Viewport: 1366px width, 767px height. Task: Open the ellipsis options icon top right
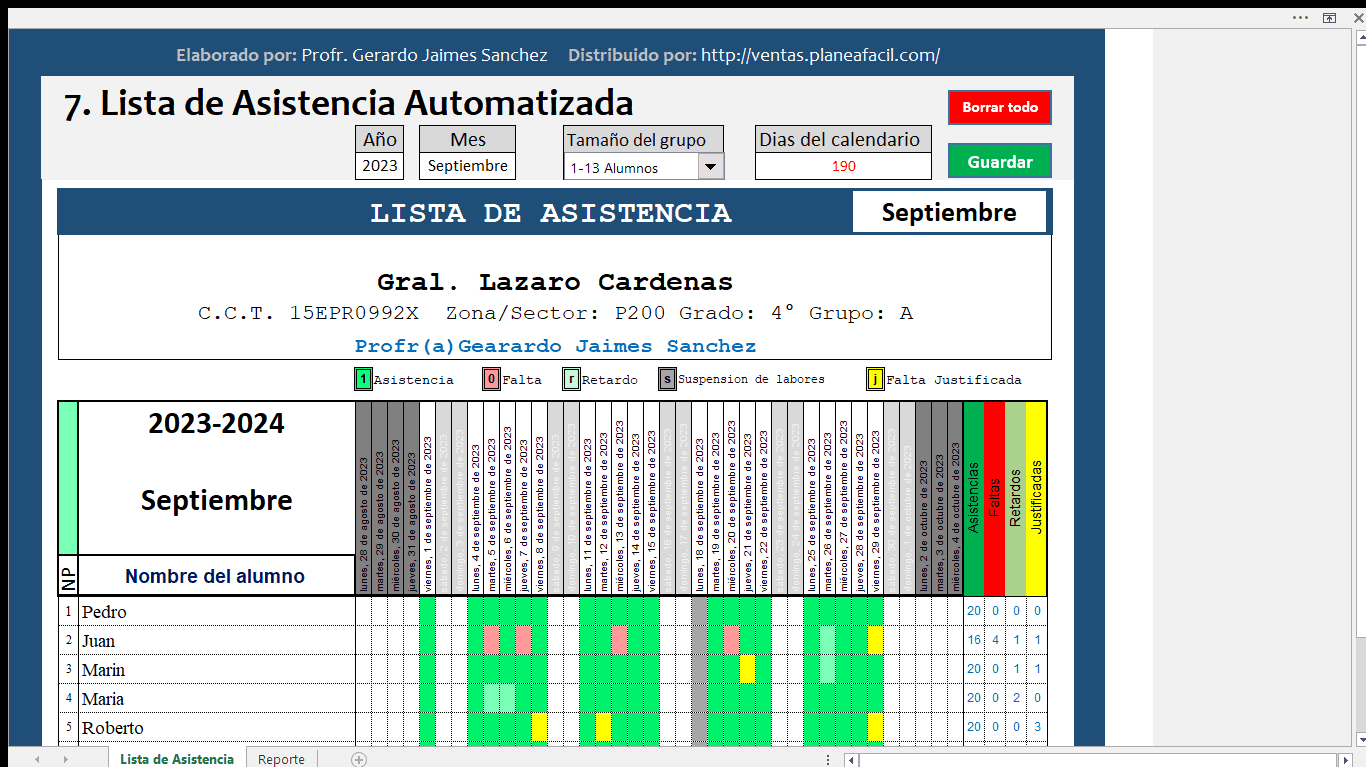(1300, 18)
